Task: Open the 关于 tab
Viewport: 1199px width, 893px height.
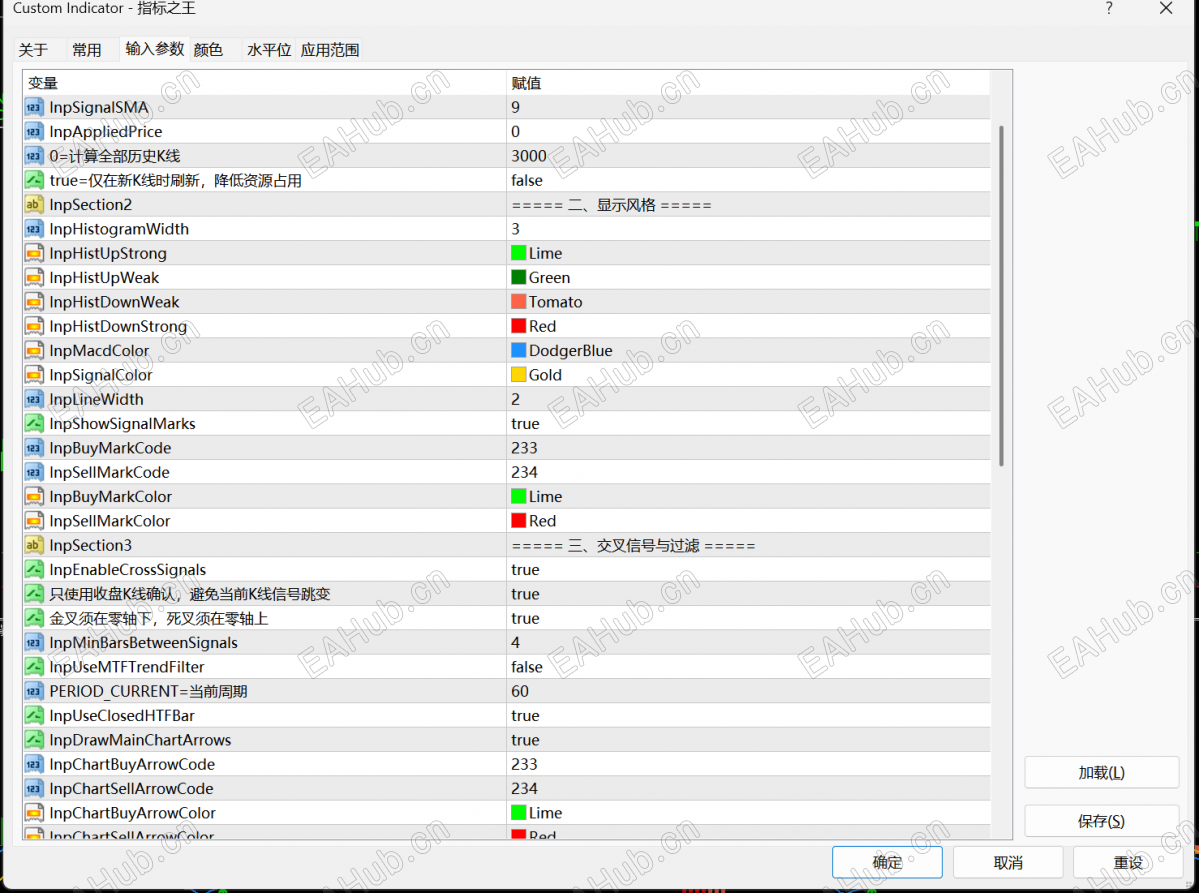Action: [33, 50]
